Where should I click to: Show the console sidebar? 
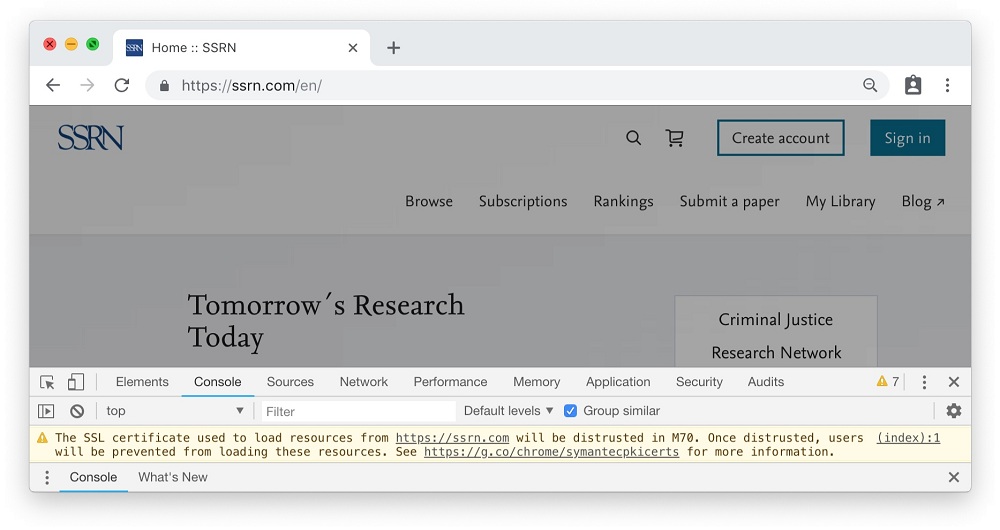(46, 411)
